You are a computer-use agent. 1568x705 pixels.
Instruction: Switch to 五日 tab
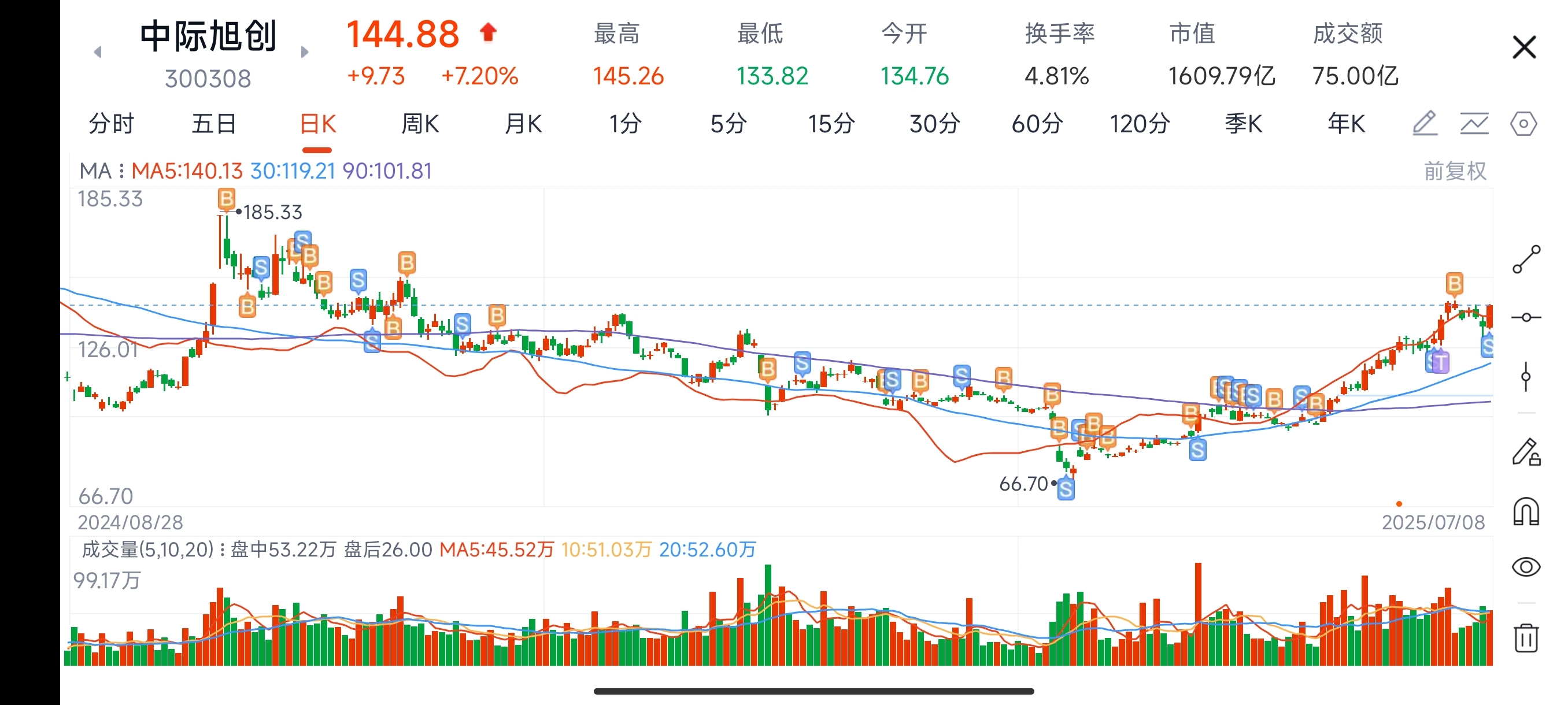[215, 124]
